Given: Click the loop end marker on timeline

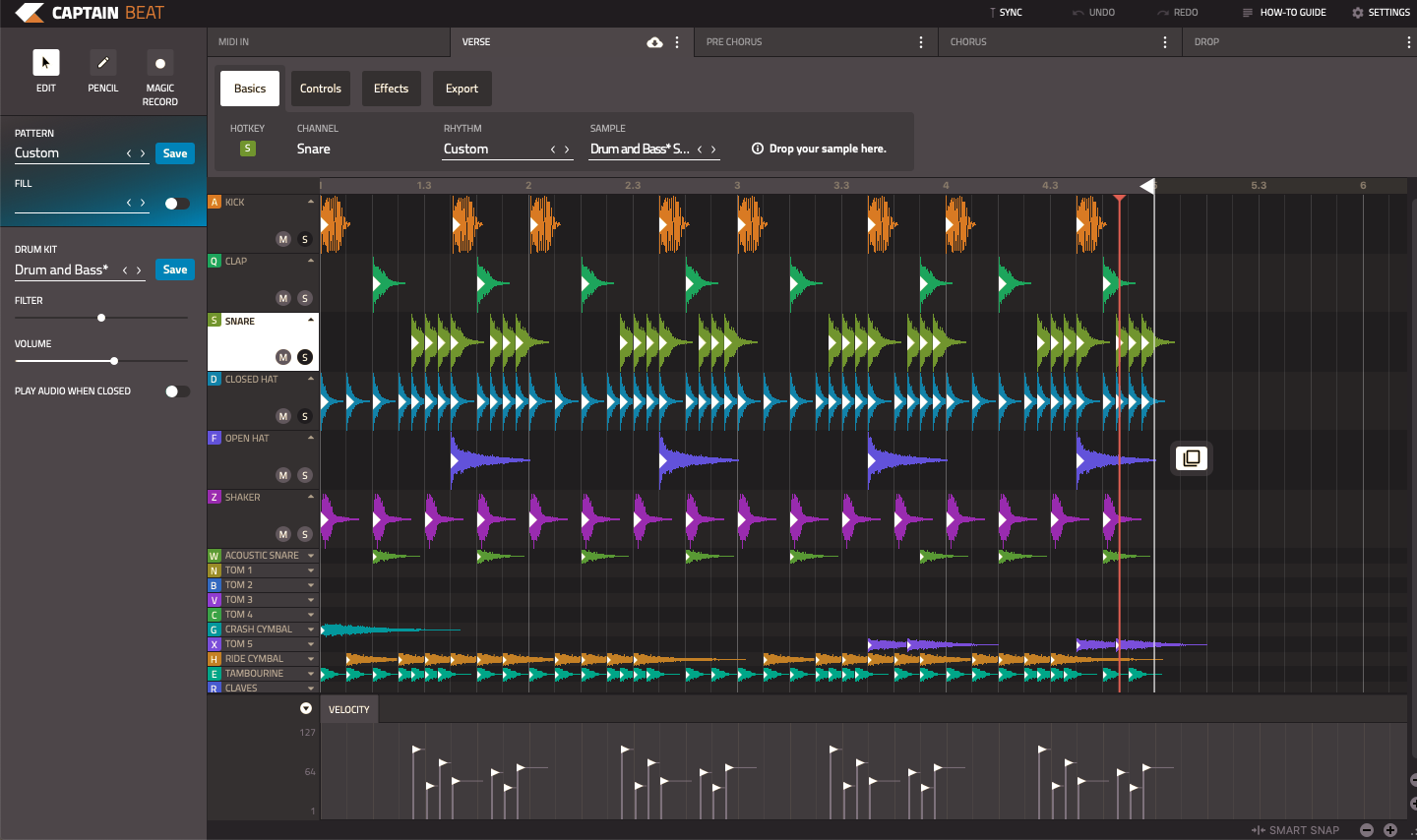Looking at the screenshot, I should [x=1147, y=186].
